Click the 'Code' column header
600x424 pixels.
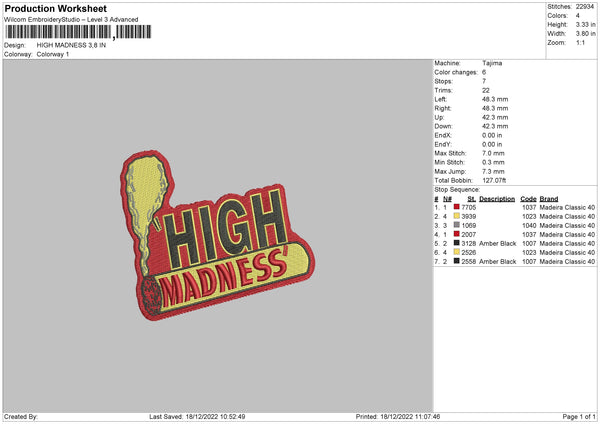pos(528,199)
